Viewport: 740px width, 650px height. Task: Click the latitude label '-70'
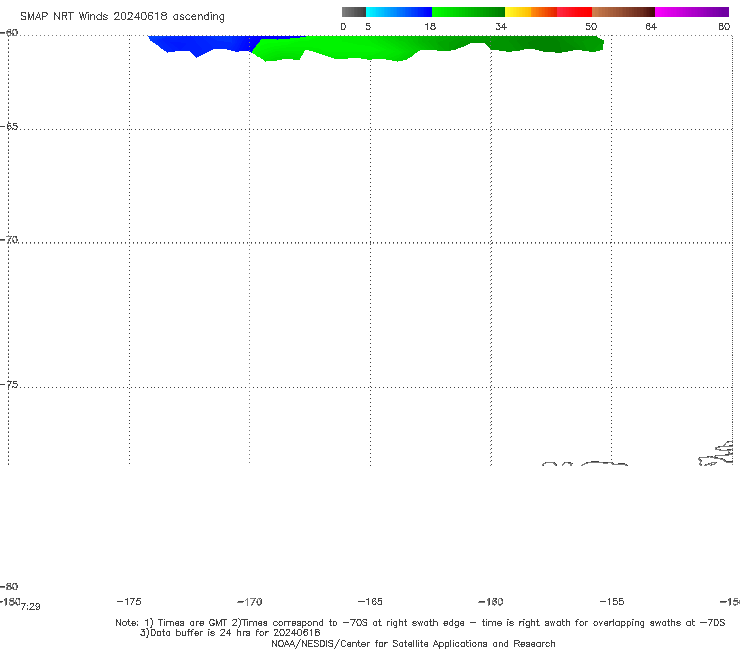pyautogui.click(x=9, y=240)
